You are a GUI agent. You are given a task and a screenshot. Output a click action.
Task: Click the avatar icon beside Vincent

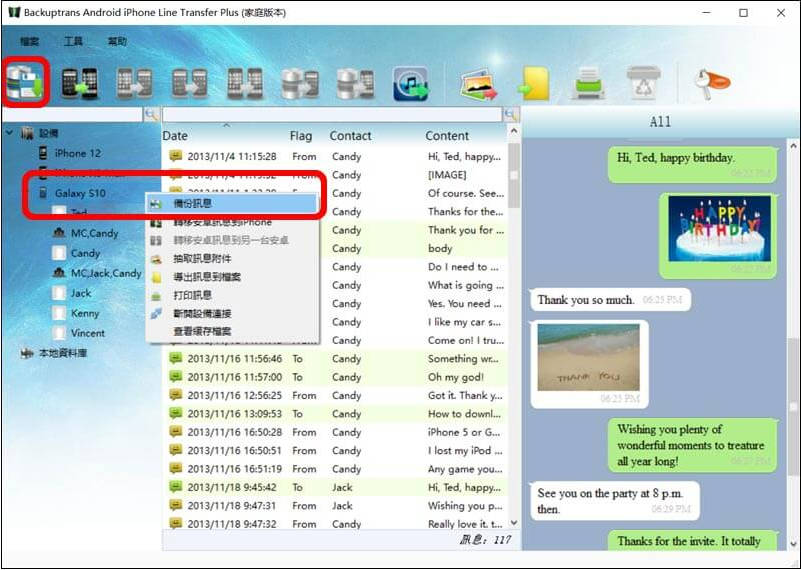[59, 333]
